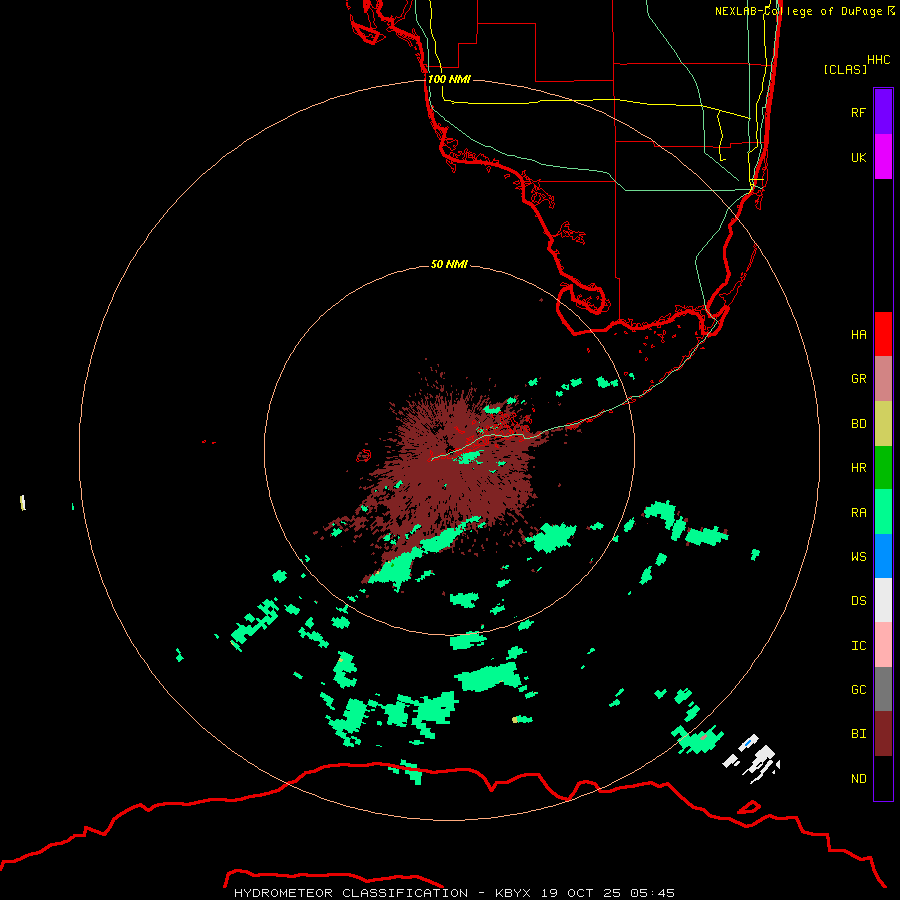Click the KBYX station identifier
The height and width of the screenshot is (900, 900).
pyautogui.click(x=513, y=893)
